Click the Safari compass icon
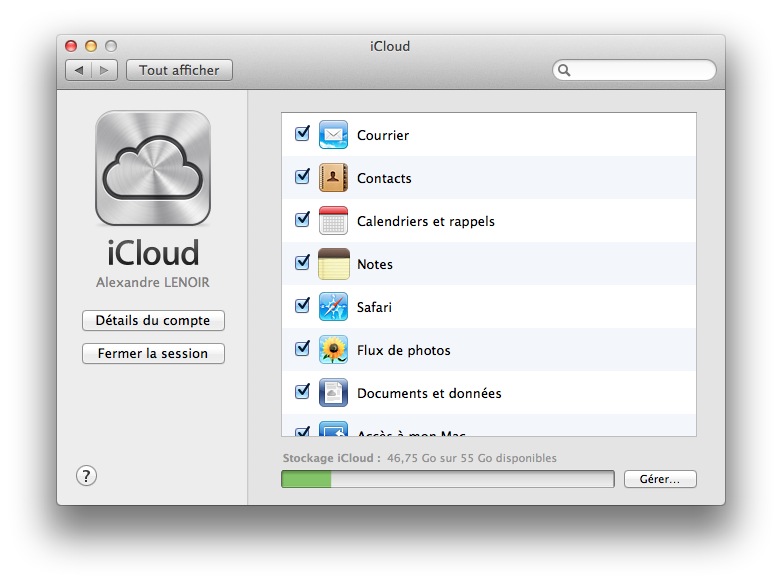Image resolution: width=782 pixels, height=584 pixels. pos(333,307)
